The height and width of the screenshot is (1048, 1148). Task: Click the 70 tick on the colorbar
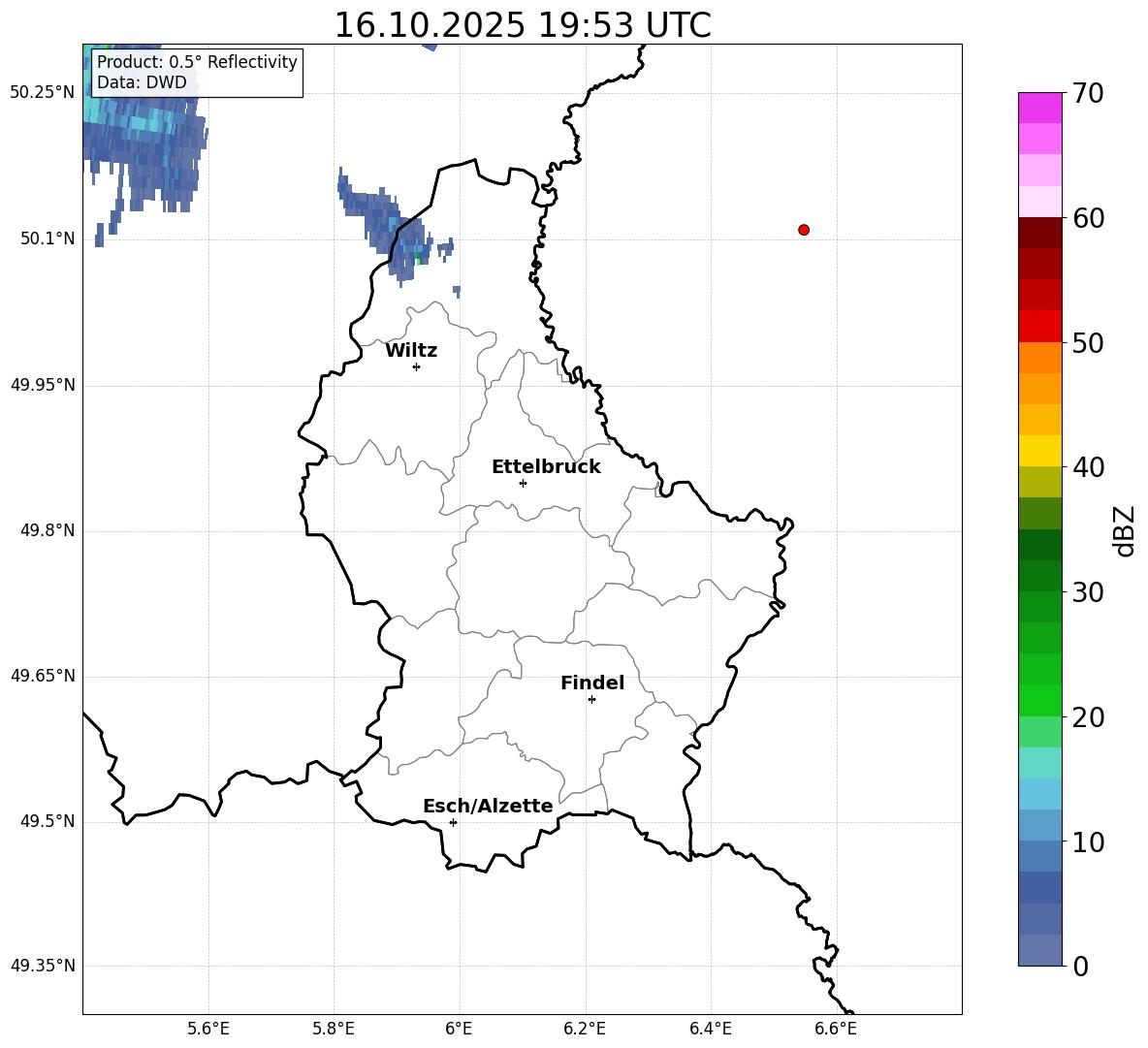[1088, 93]
